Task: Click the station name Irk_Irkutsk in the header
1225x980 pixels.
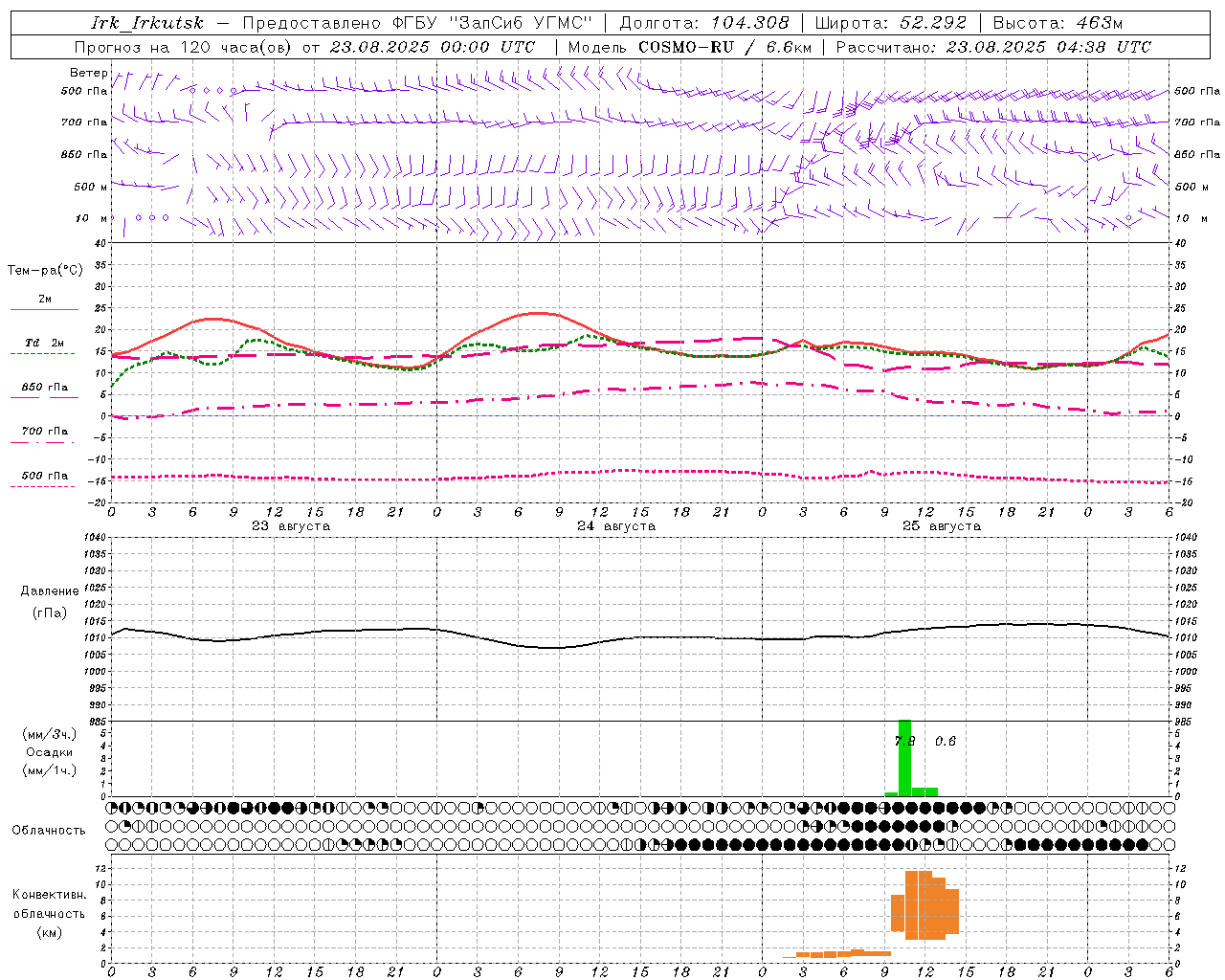Action: pyautogui.click(x=147, y=23)
